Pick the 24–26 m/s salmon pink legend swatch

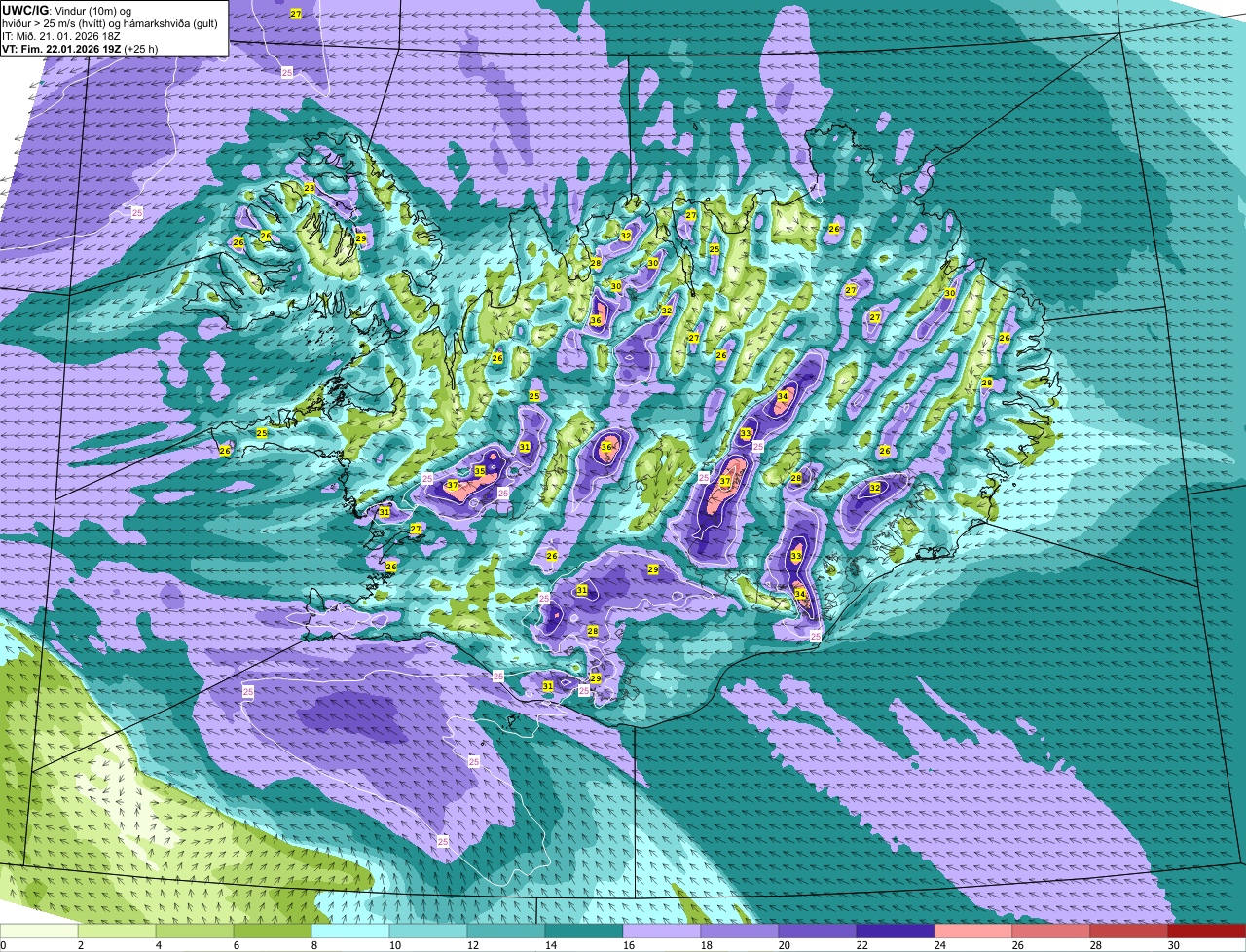973,931
